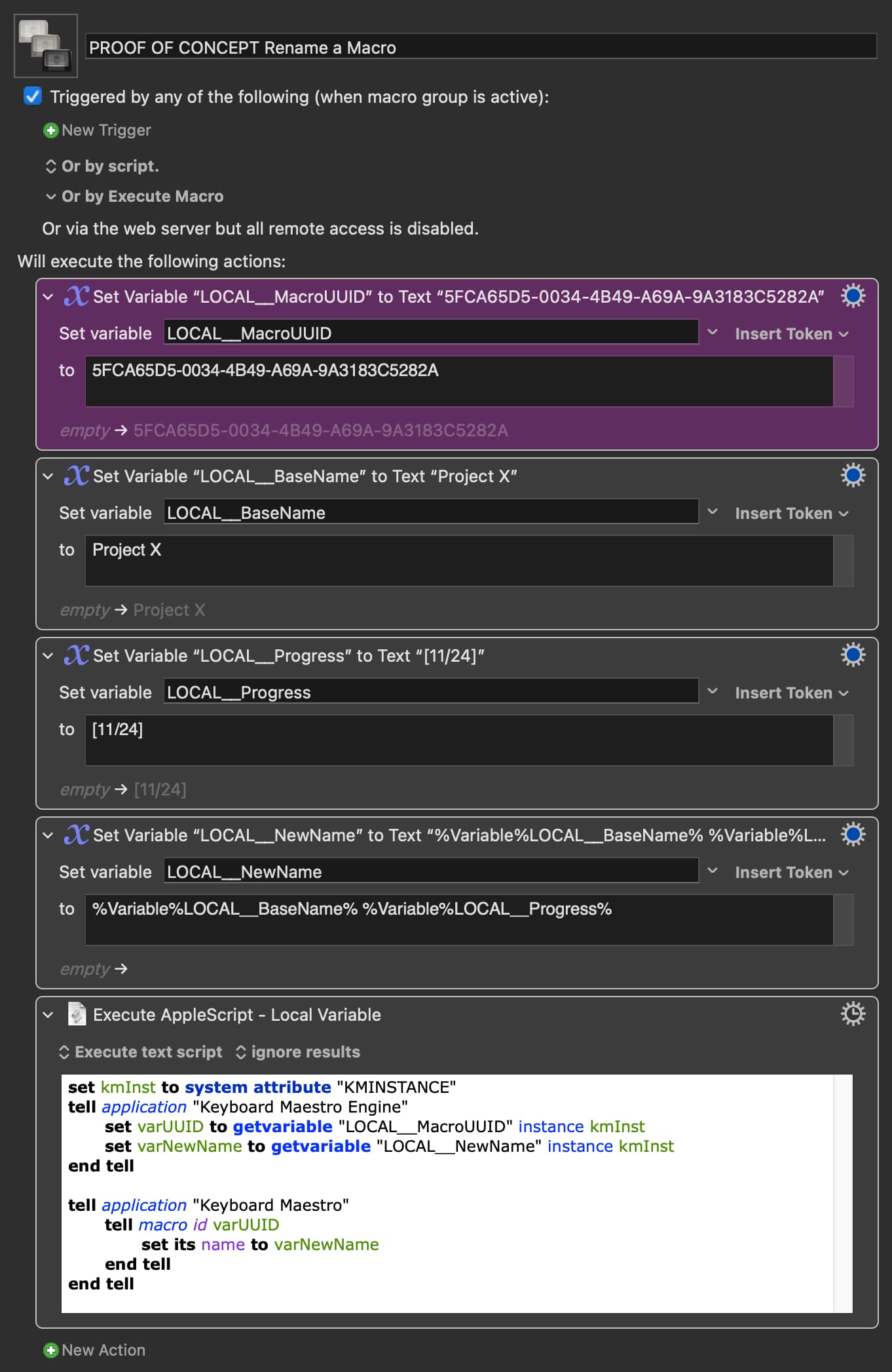Collapse the LOCAL__Progress action
The image size is (892, 1372).
pos(48,656)
